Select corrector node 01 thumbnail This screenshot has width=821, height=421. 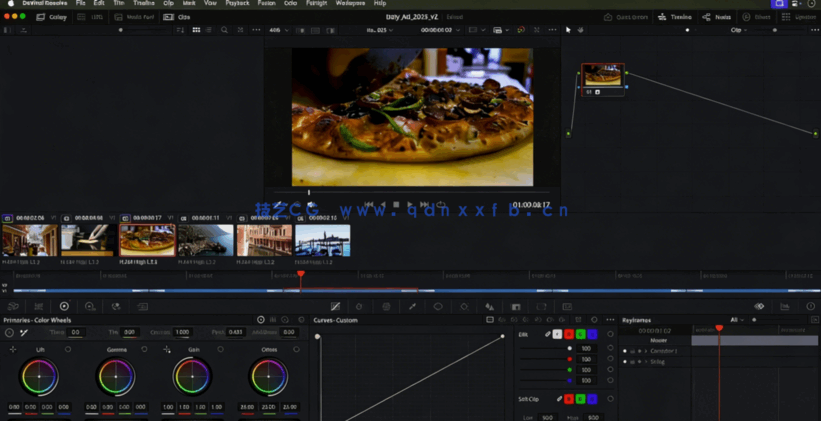(603, 76)
